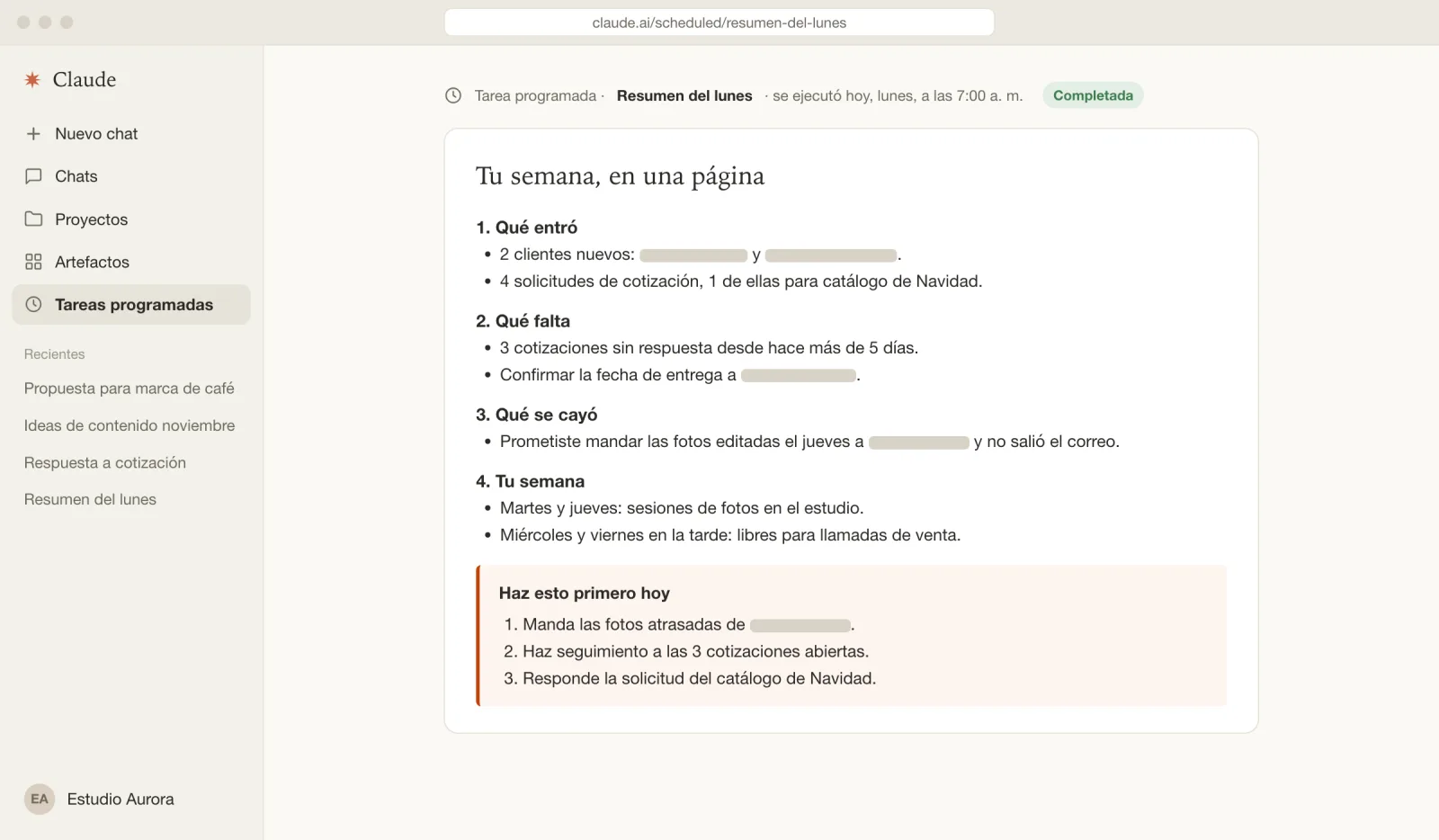Click the EA avatar circle
The width and height of the screenshot is (1439, 840).
pyautogui.click(x=40, y=799)
